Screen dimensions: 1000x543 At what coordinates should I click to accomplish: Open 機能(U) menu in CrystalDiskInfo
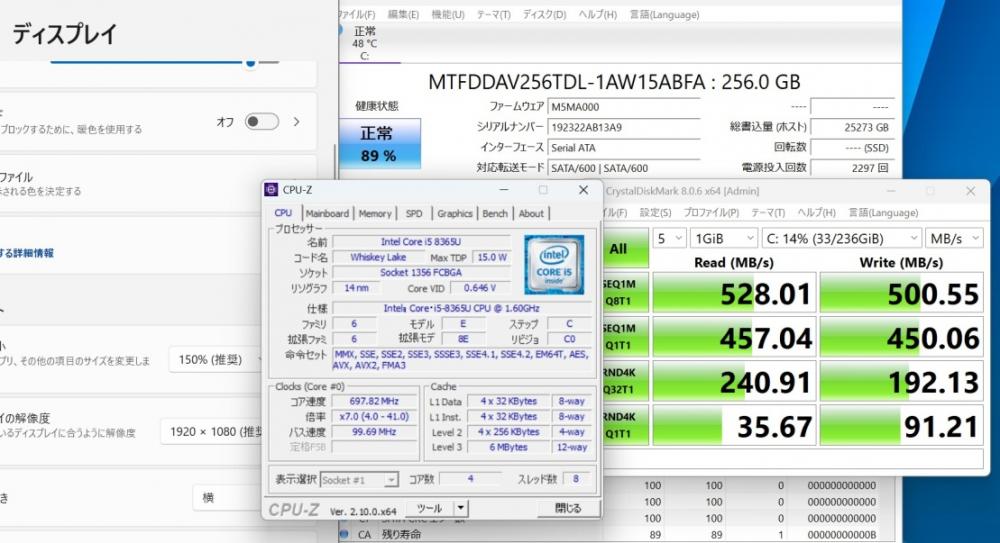pyautogui.click(x=448, y=14)
